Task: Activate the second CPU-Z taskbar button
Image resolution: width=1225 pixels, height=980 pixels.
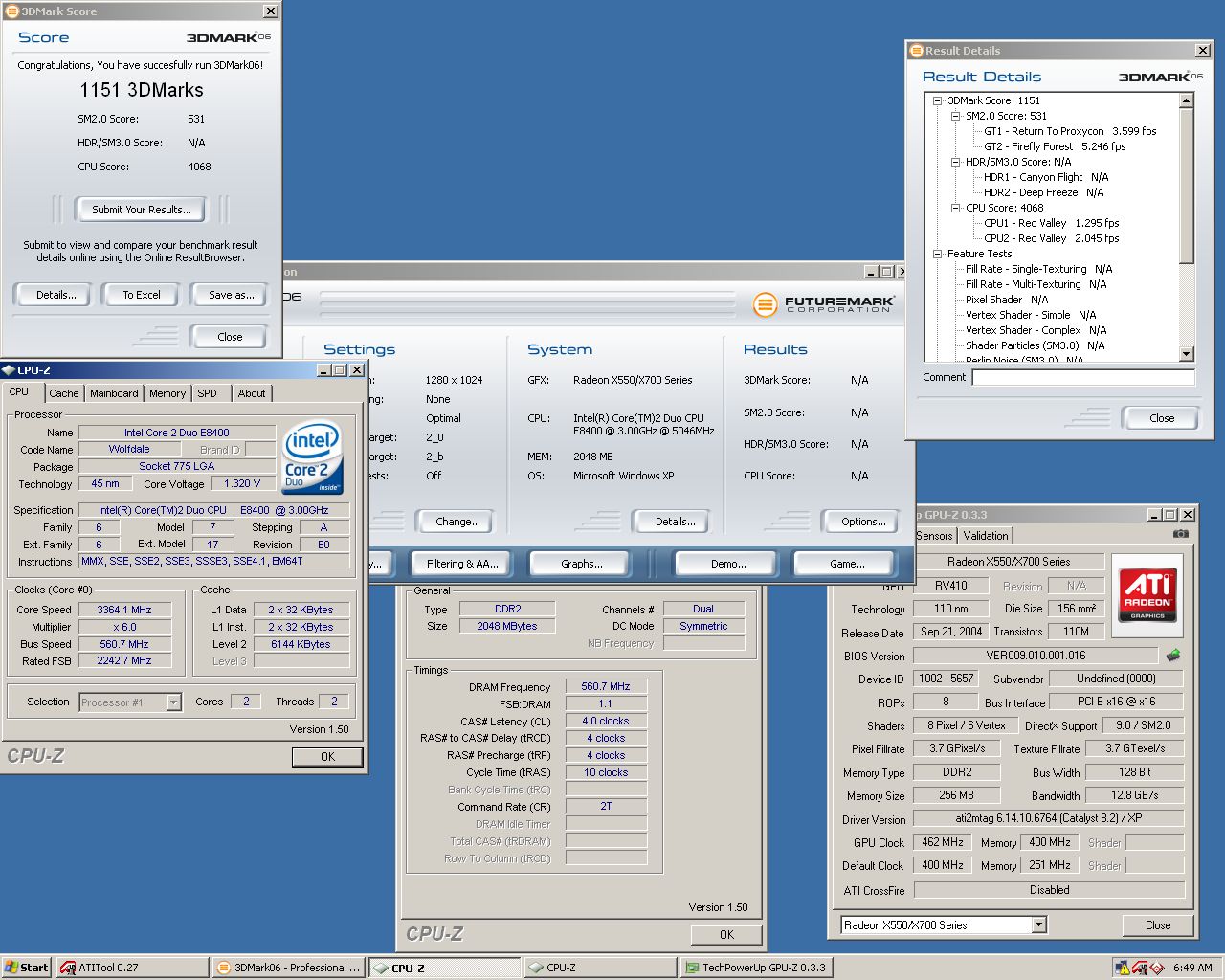Action: [600, 968]
